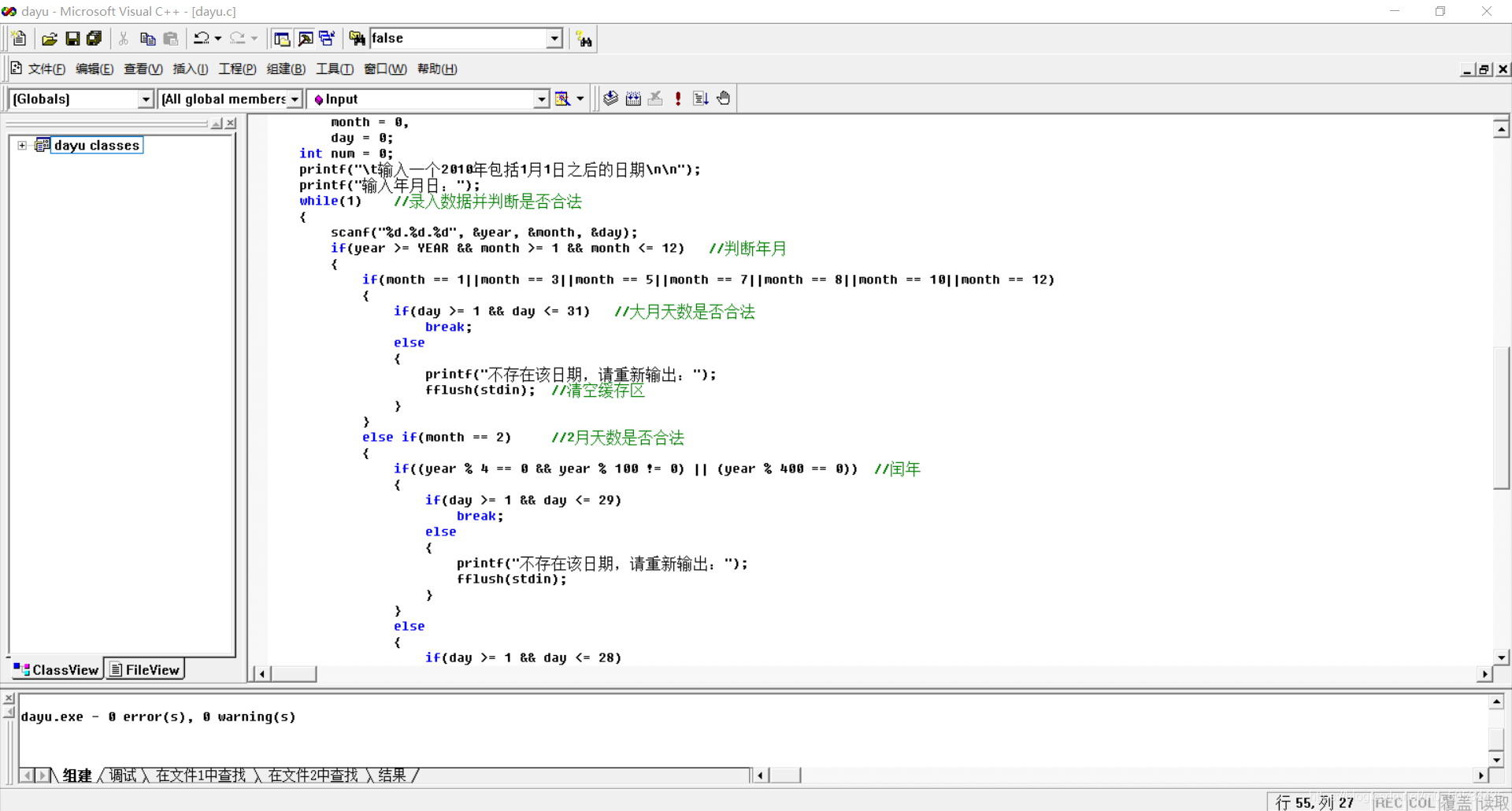Screen dimensions: 1512x811
Task: Open the WizardBar actions dropdown arrow
Action: pos(580,98)
